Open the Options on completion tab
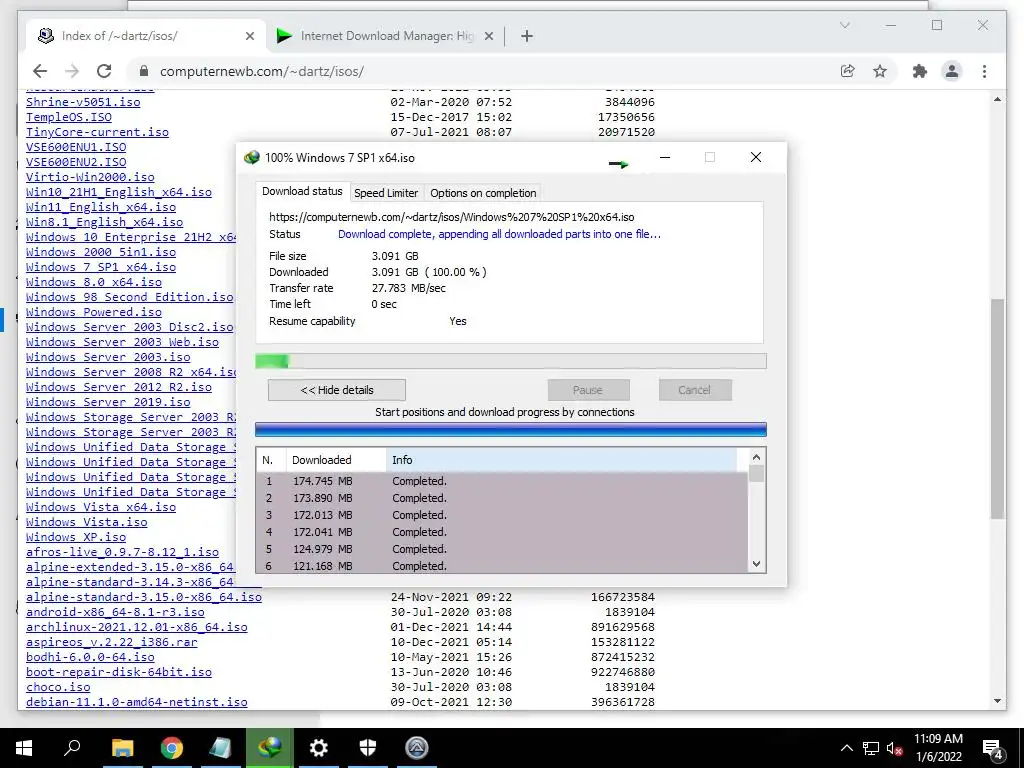1024x768 pixels. (x=483, y=193)
